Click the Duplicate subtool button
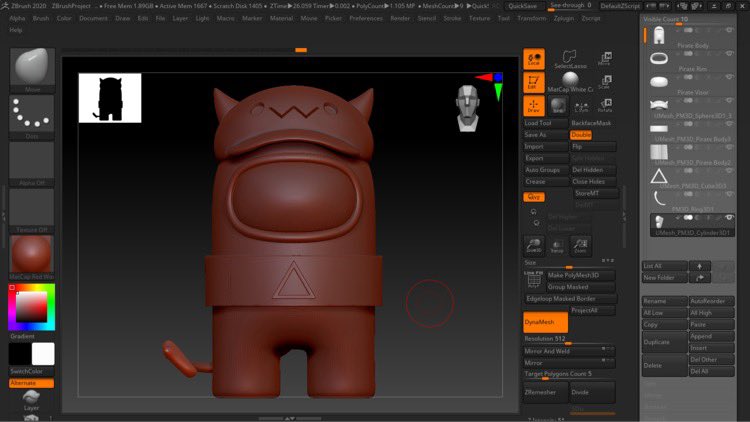 pyautogui.click(x=664, y=342)
